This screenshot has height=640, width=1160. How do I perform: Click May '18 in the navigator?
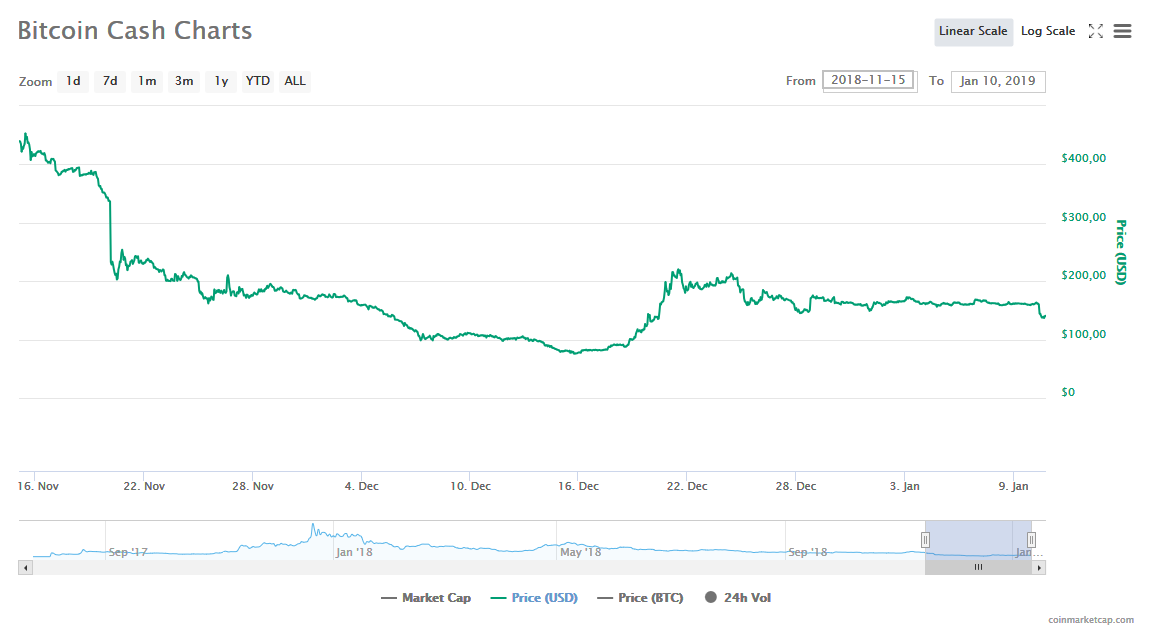click(x=581, y=552)
